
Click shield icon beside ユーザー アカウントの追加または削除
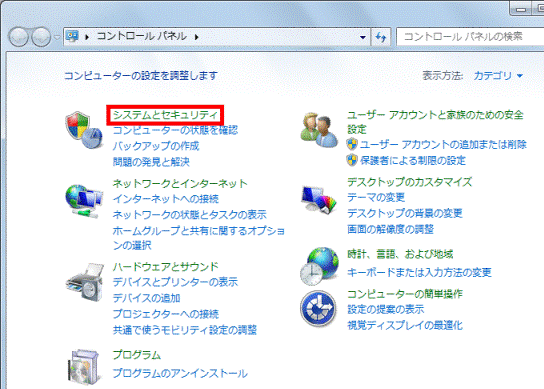[352, 144]
